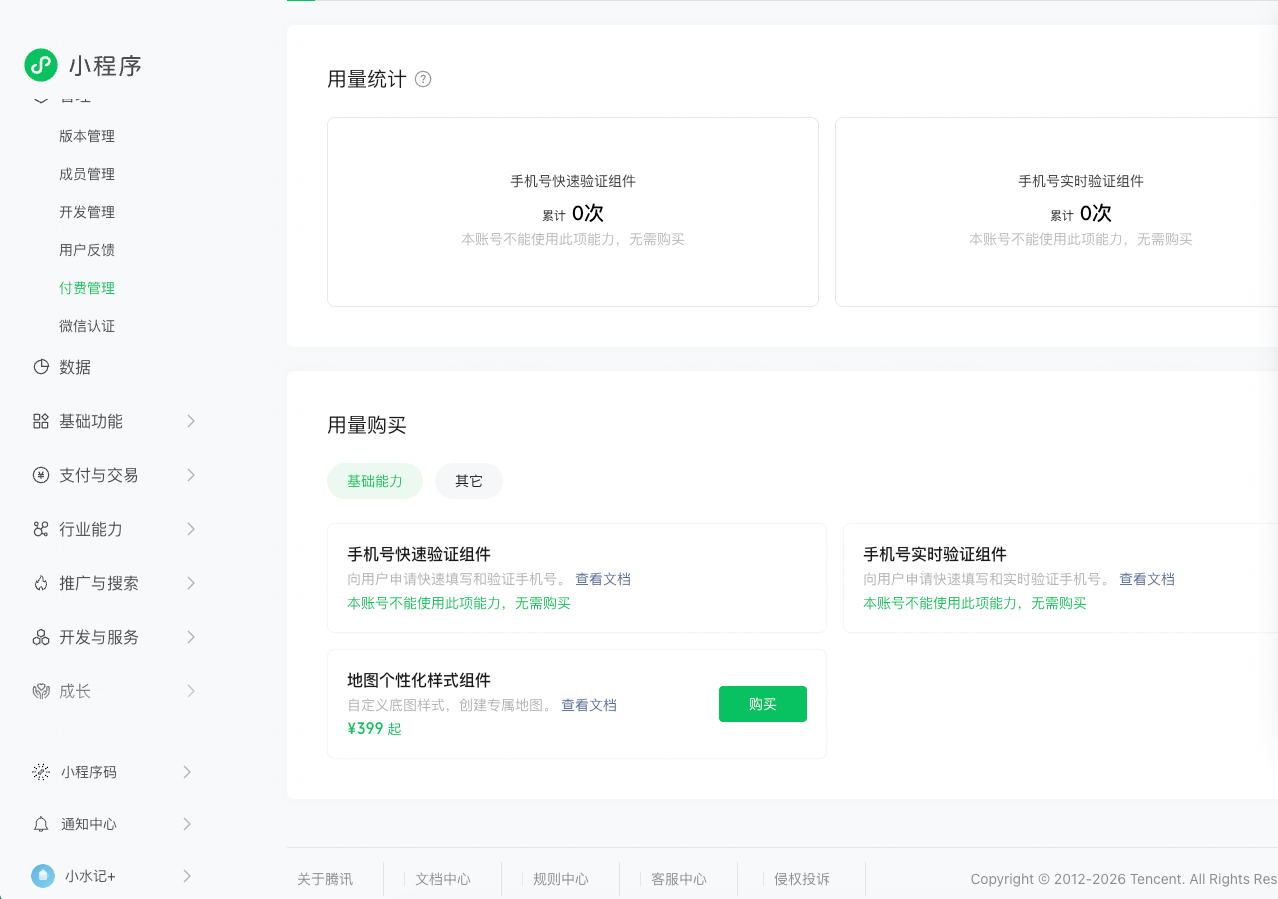Open the 规则中心 footer link

click(x=561, y=879)
